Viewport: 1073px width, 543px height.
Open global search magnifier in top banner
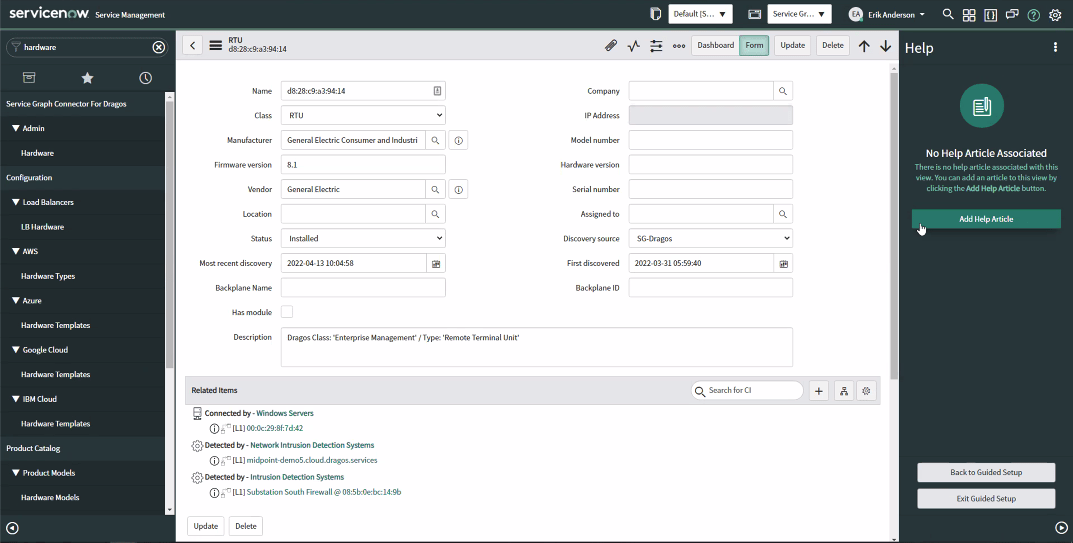point(948,14)
